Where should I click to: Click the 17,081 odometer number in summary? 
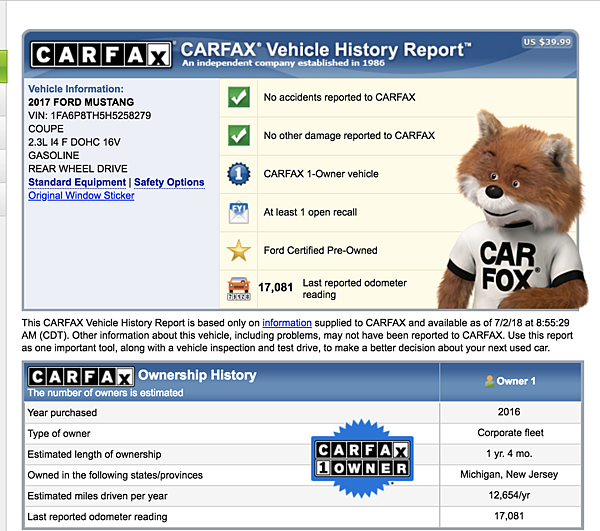click(x=276, y=287)
